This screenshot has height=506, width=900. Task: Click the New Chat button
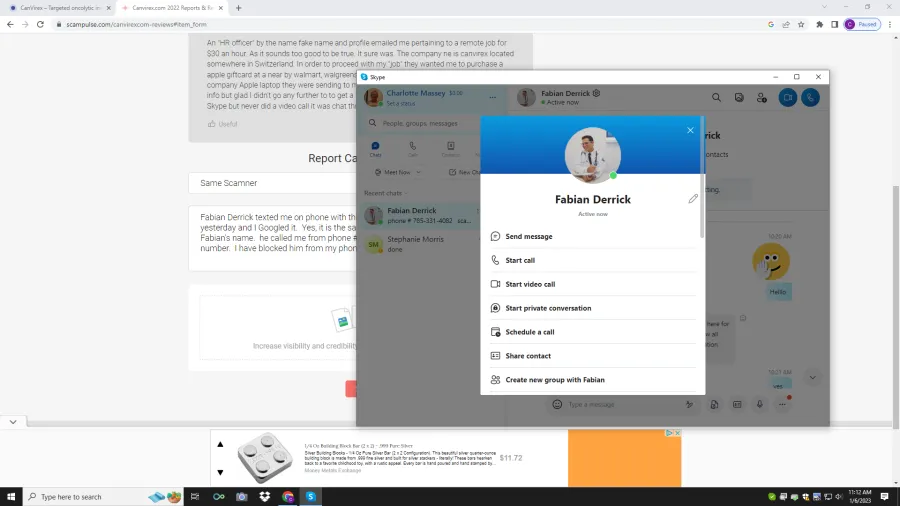coord(465,172)
